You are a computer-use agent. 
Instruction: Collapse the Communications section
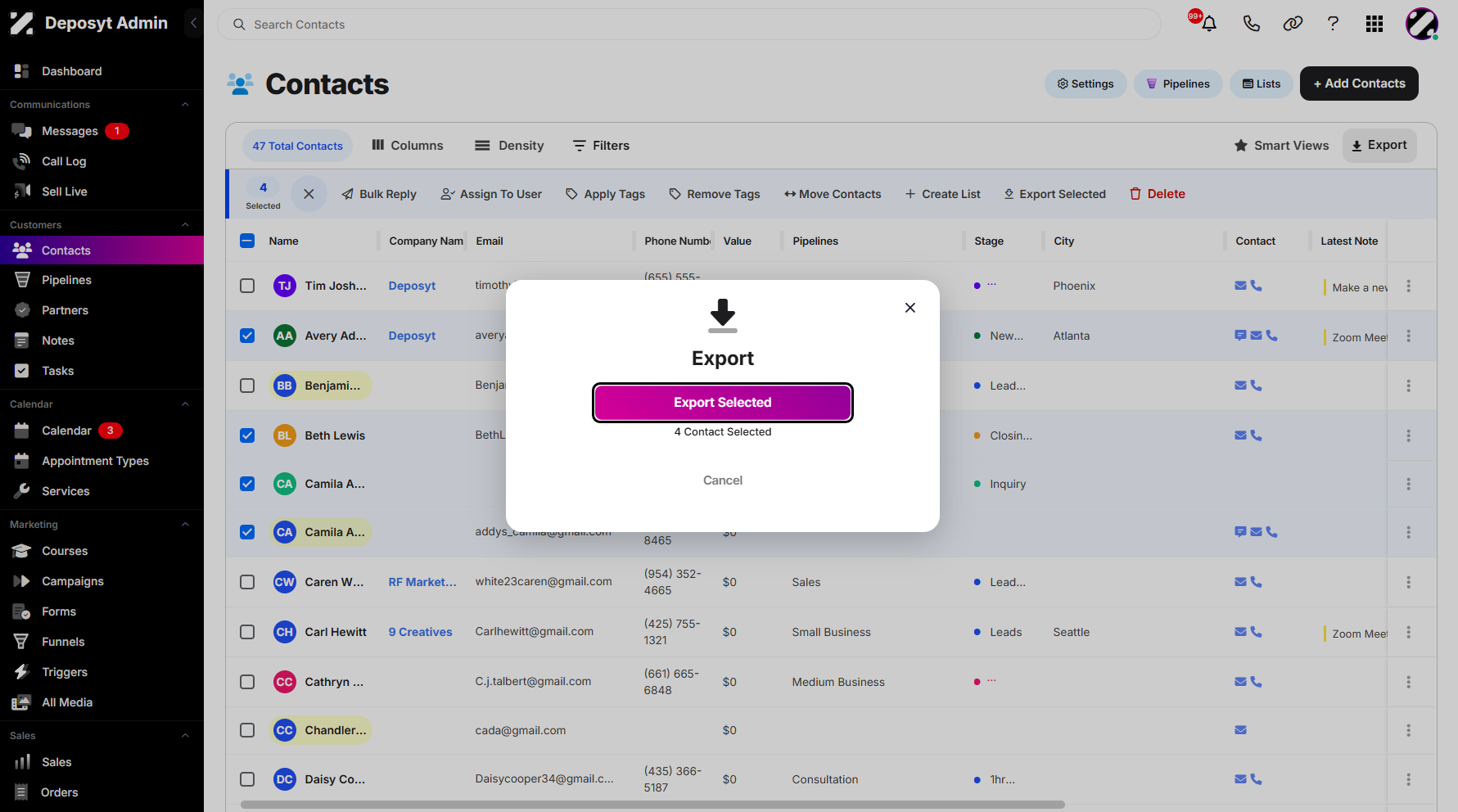[x=185, y=105]
